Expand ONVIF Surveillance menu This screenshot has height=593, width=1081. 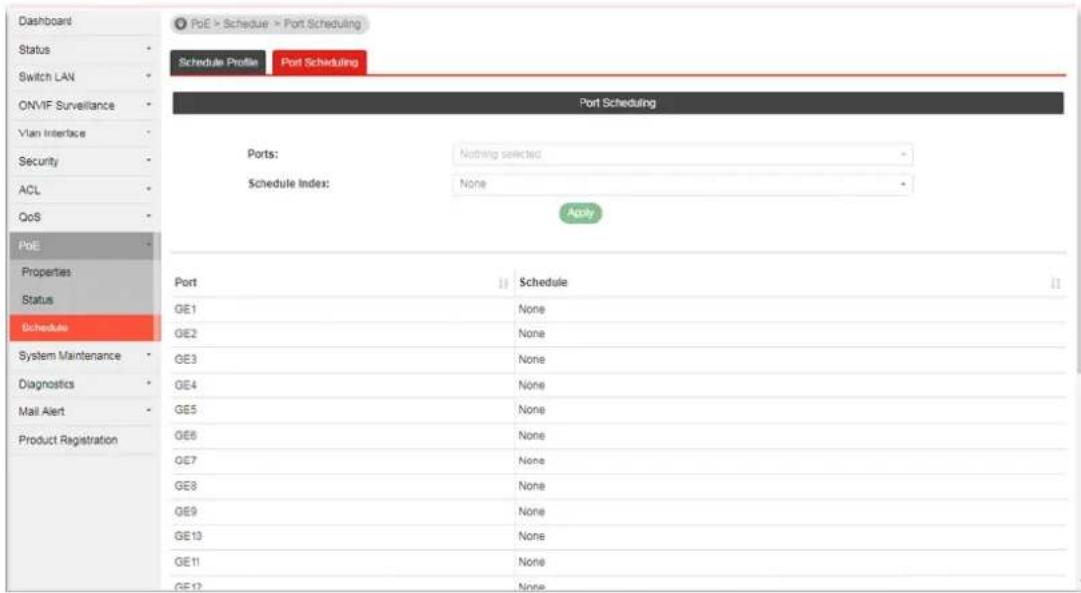[x=83, y=105]
